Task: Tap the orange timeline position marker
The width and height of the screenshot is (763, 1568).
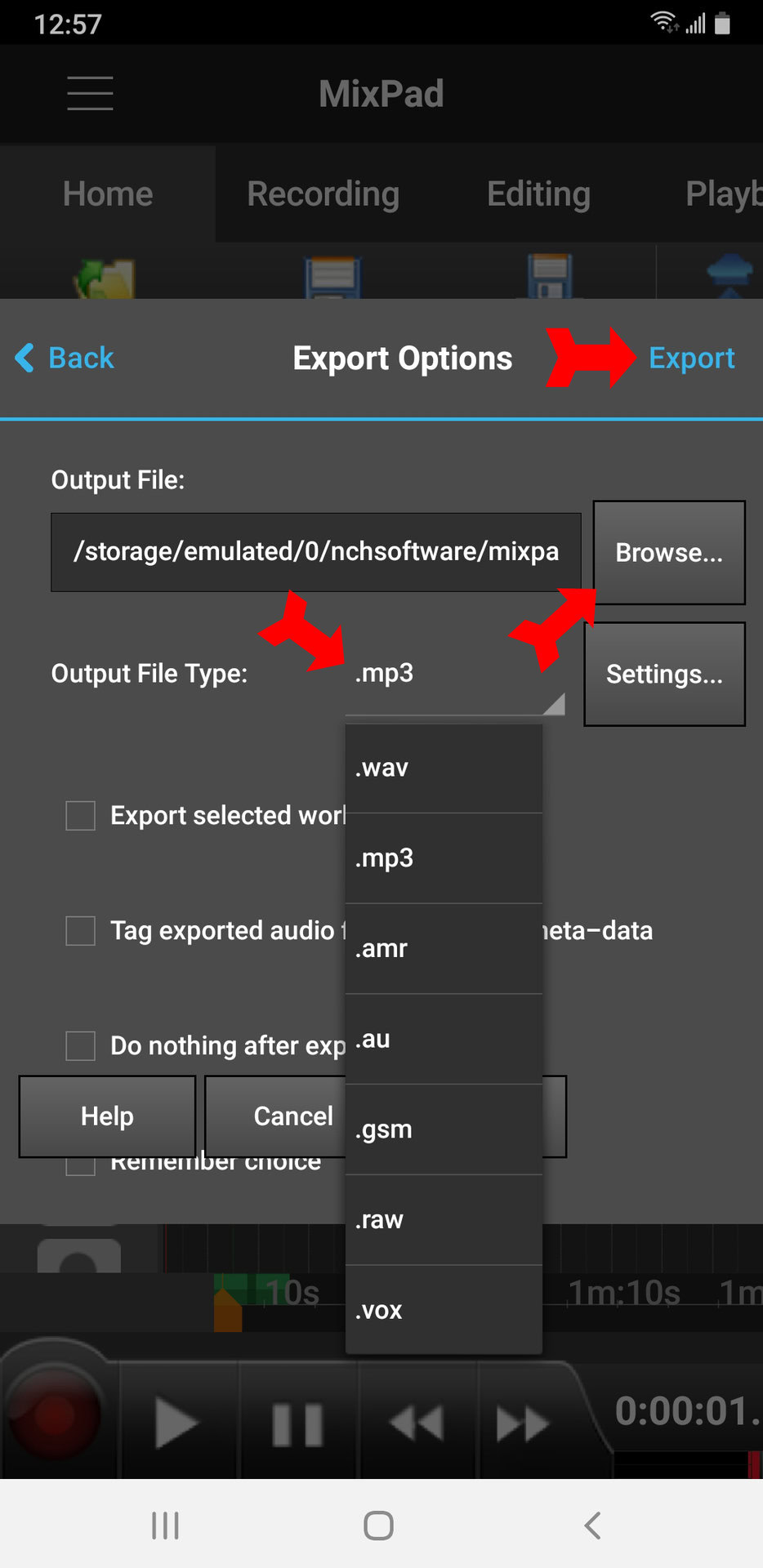Action: (228, 1309)
